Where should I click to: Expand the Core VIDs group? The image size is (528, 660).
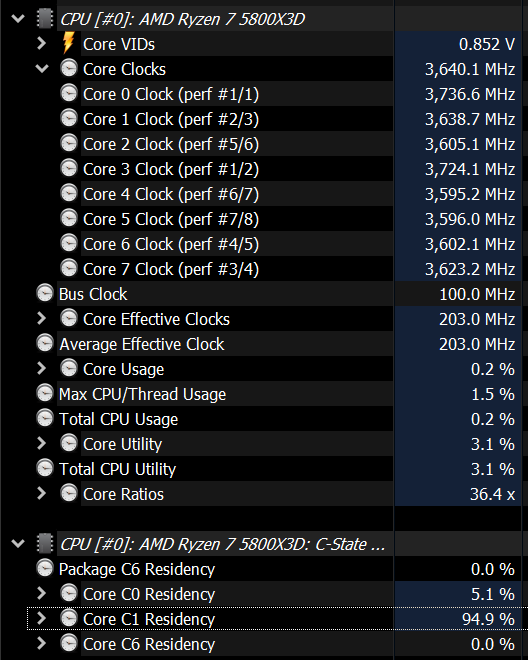point(41,43)
